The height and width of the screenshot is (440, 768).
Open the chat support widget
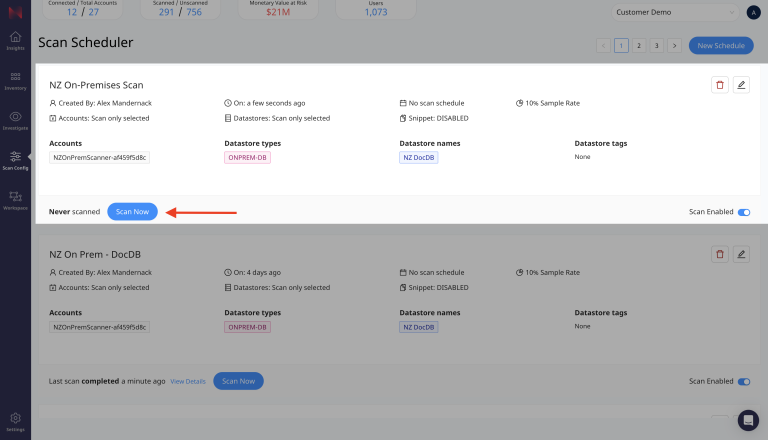tap(747, 420)
